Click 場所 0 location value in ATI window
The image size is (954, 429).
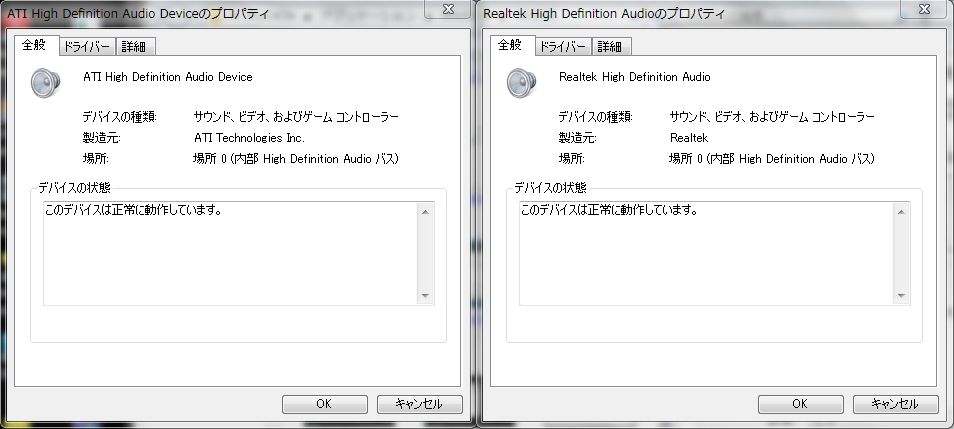tap(296, 159)
